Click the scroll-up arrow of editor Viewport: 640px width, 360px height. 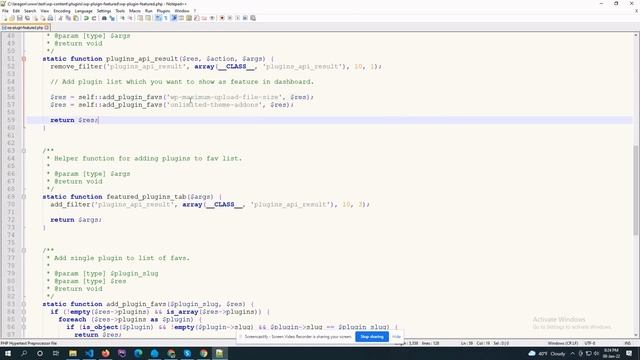click(x=636, y=36)
